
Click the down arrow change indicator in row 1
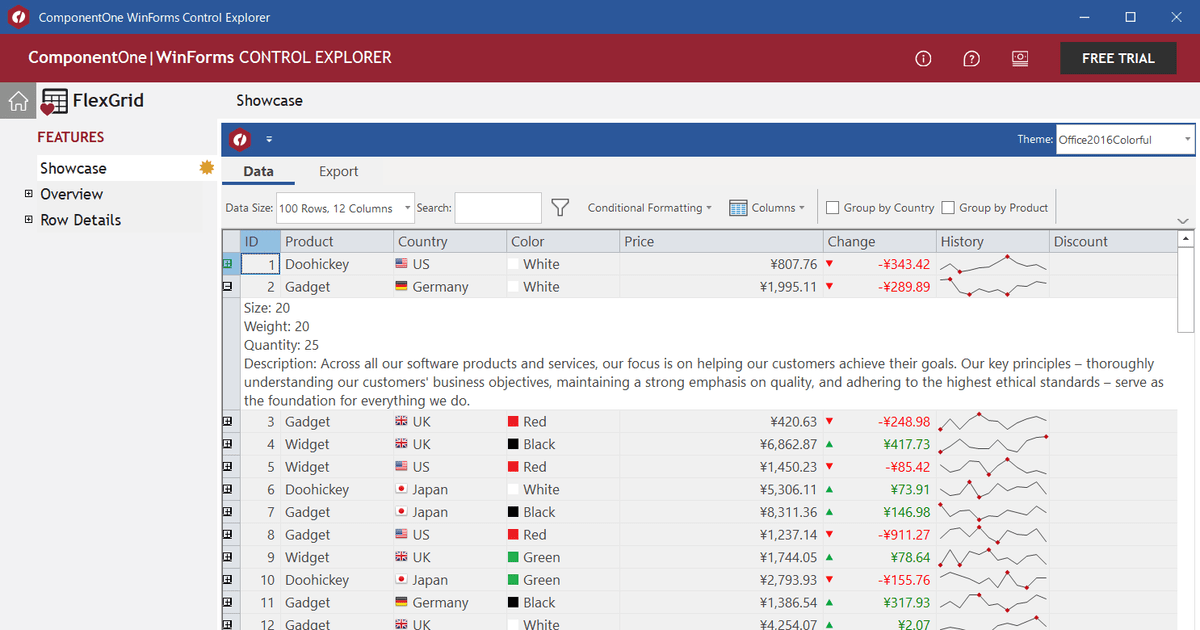point(829,264)
